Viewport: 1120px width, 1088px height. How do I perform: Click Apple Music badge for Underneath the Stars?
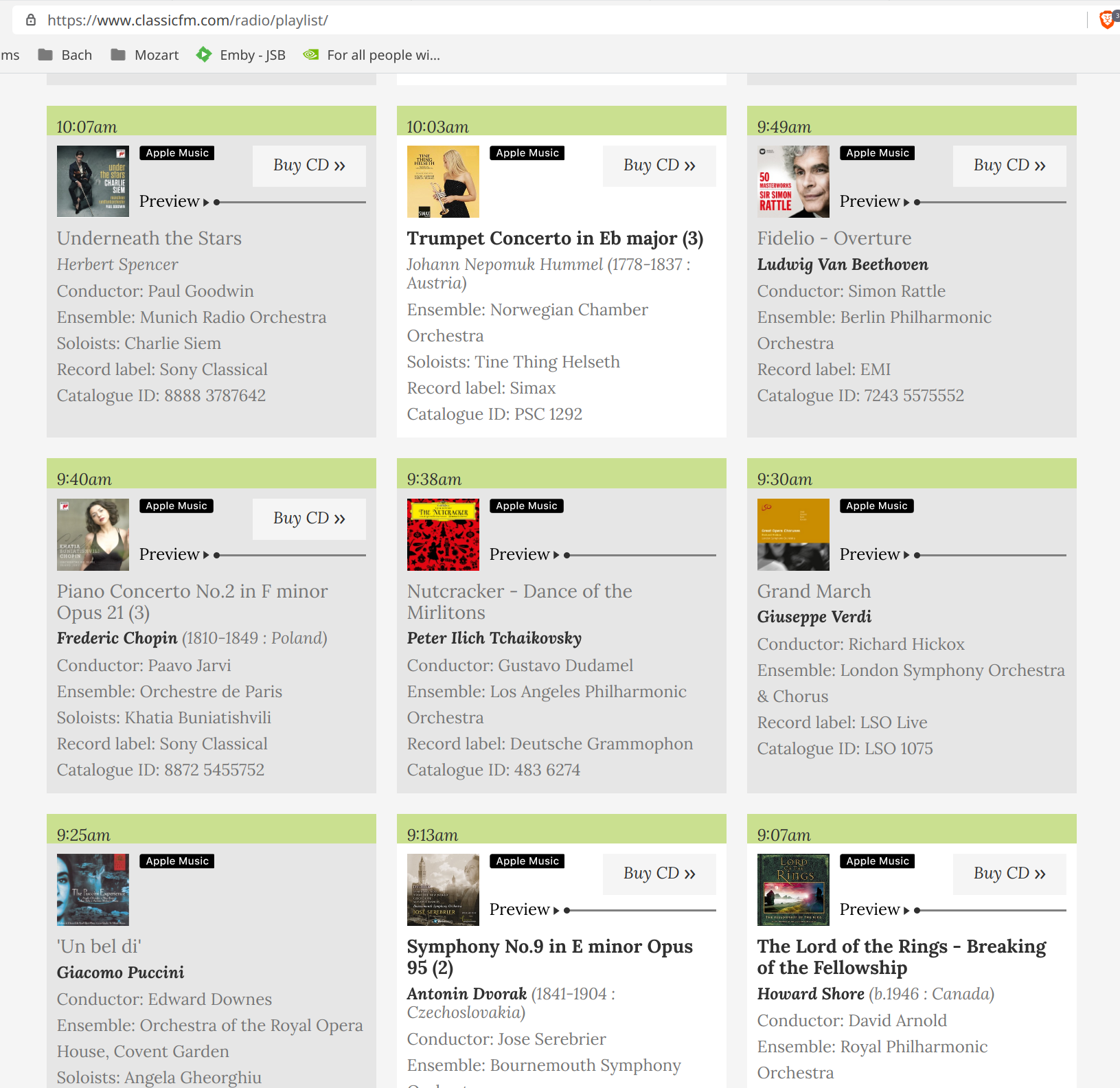(x=177, y=153)
